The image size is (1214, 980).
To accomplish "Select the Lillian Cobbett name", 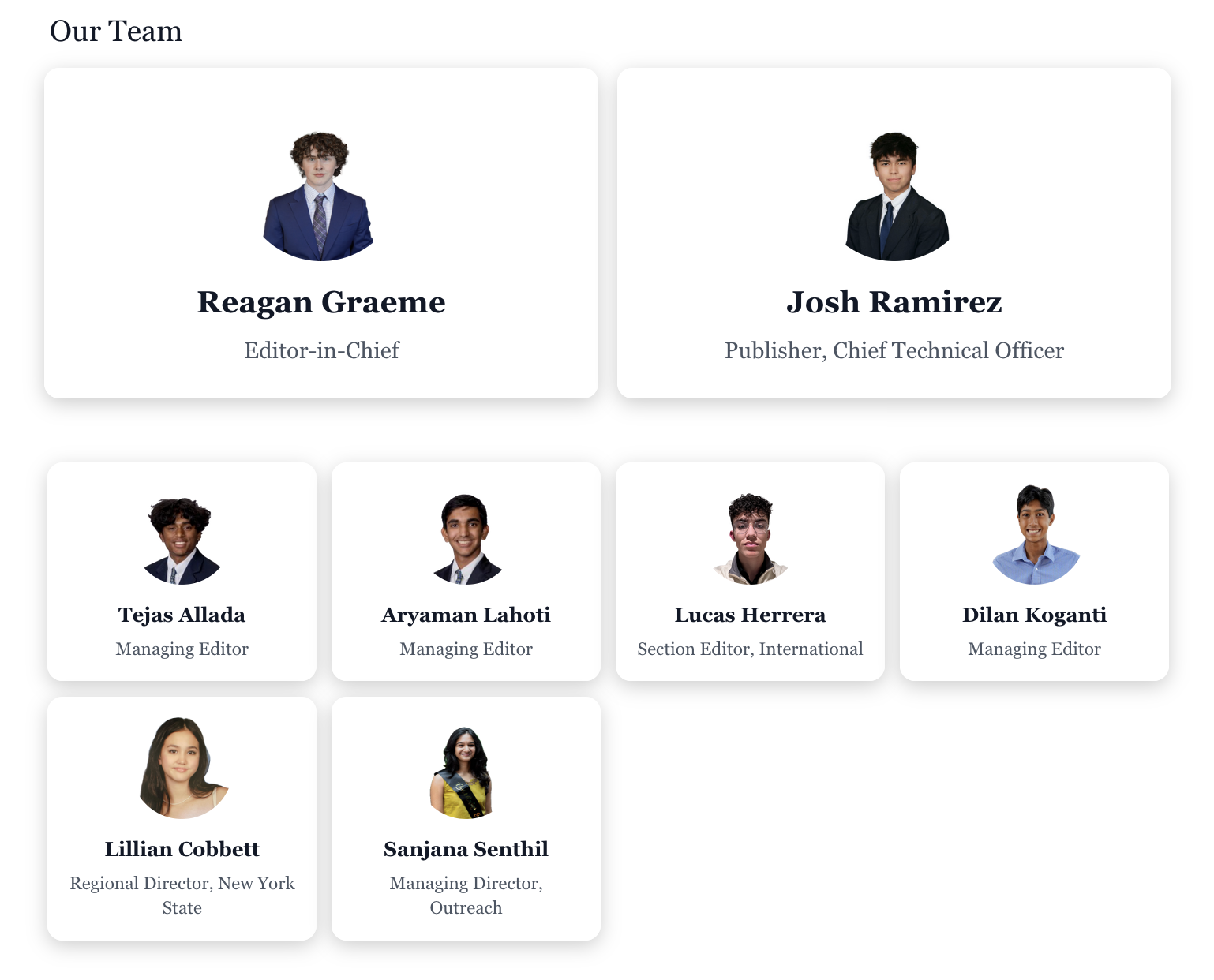I will (182, 849).
